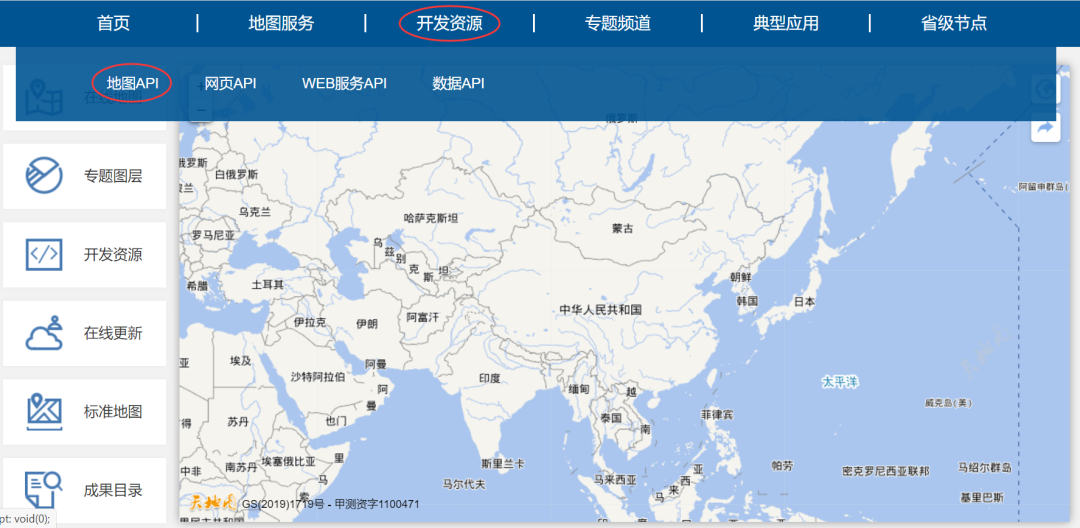
Task: Click the 希腊 map label
Action: (196, 284)
